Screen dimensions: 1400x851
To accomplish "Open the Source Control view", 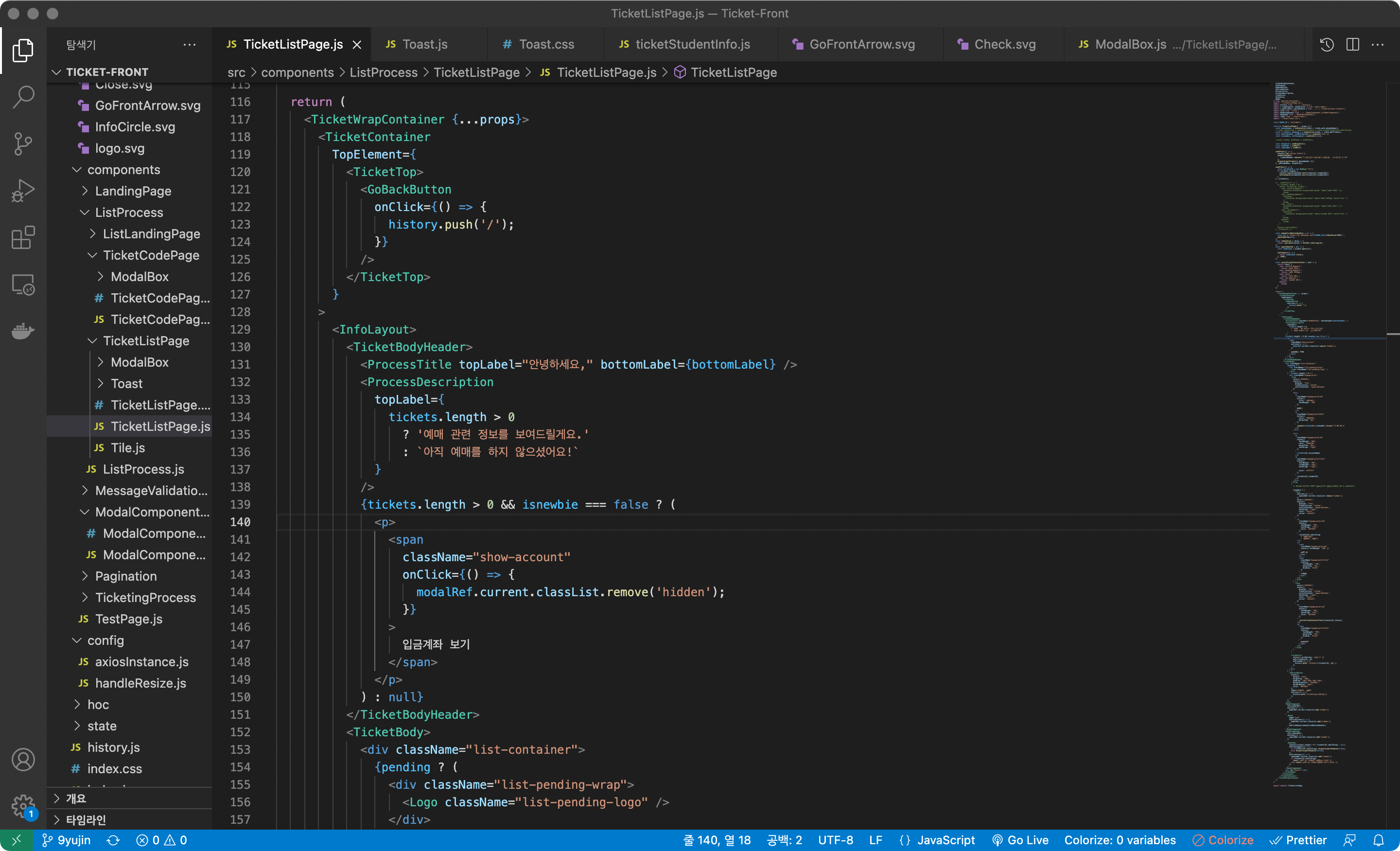I will pyautogui.click(x=23, y=144).
